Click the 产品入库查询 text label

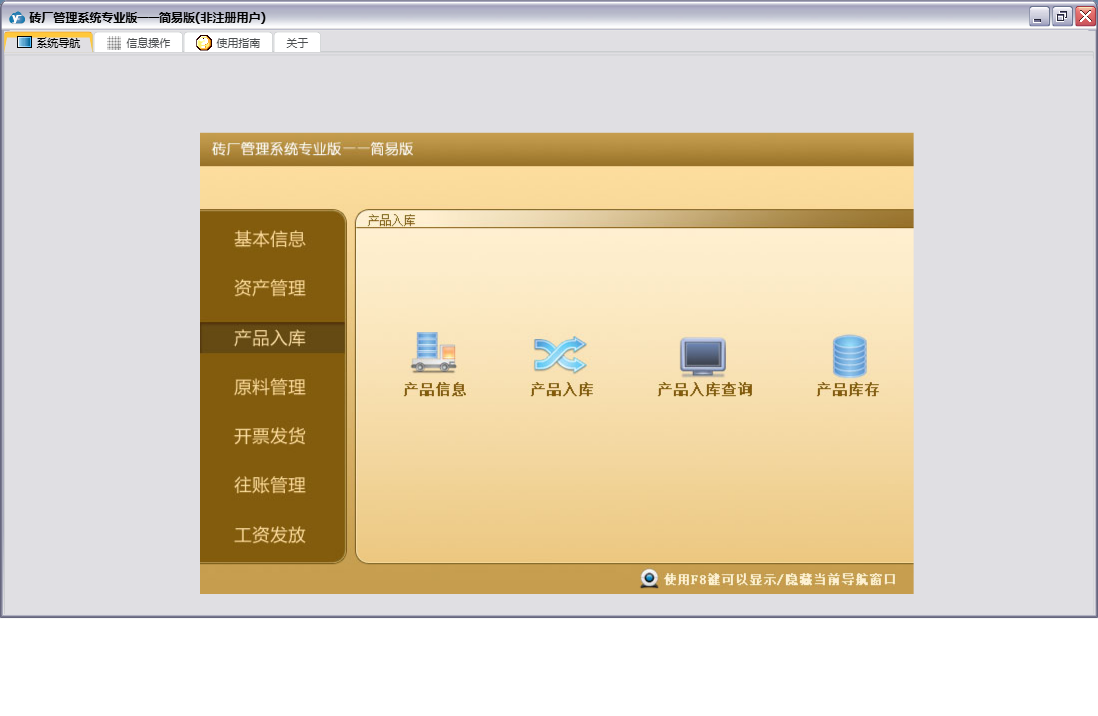704,390
